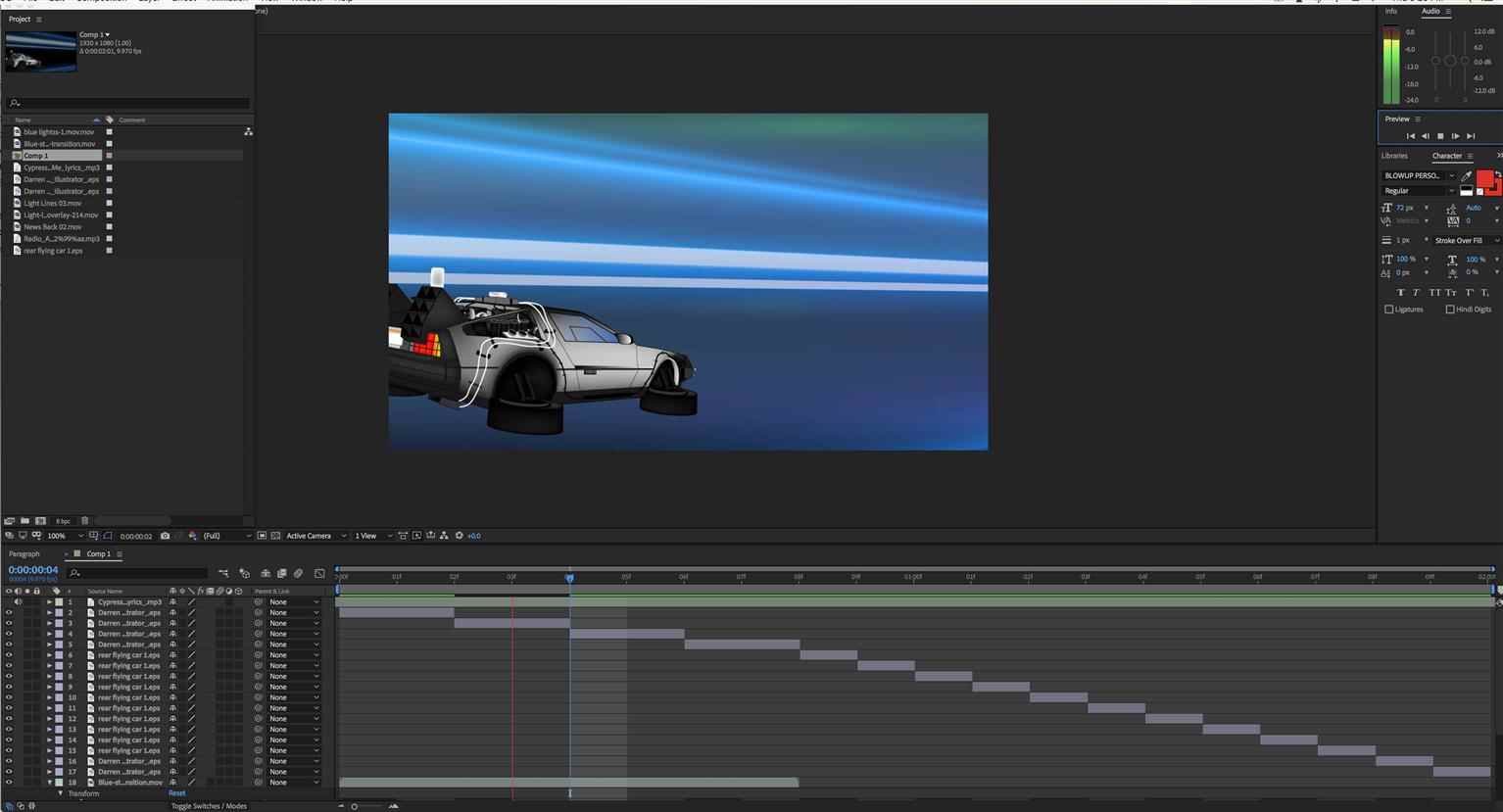The image size is (1503, 812).
Task: Select the Character tab
Action: [x=1447, y=156]
